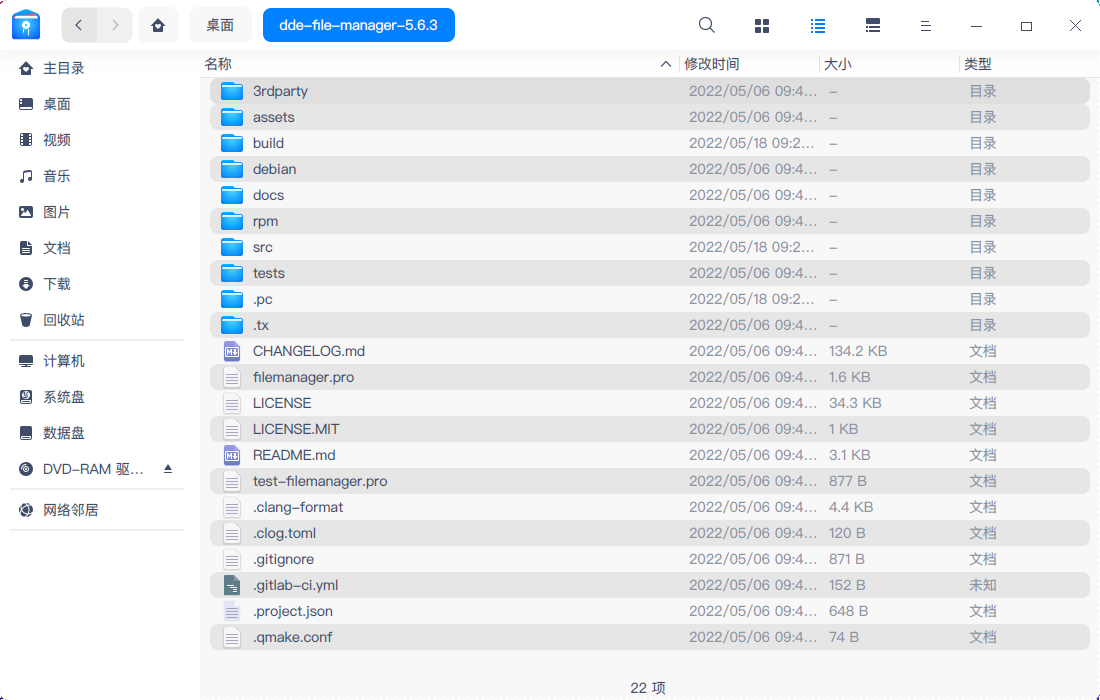
Task: Click the CHANGELOG.md markdown file icon
Action: pos(232,351)
